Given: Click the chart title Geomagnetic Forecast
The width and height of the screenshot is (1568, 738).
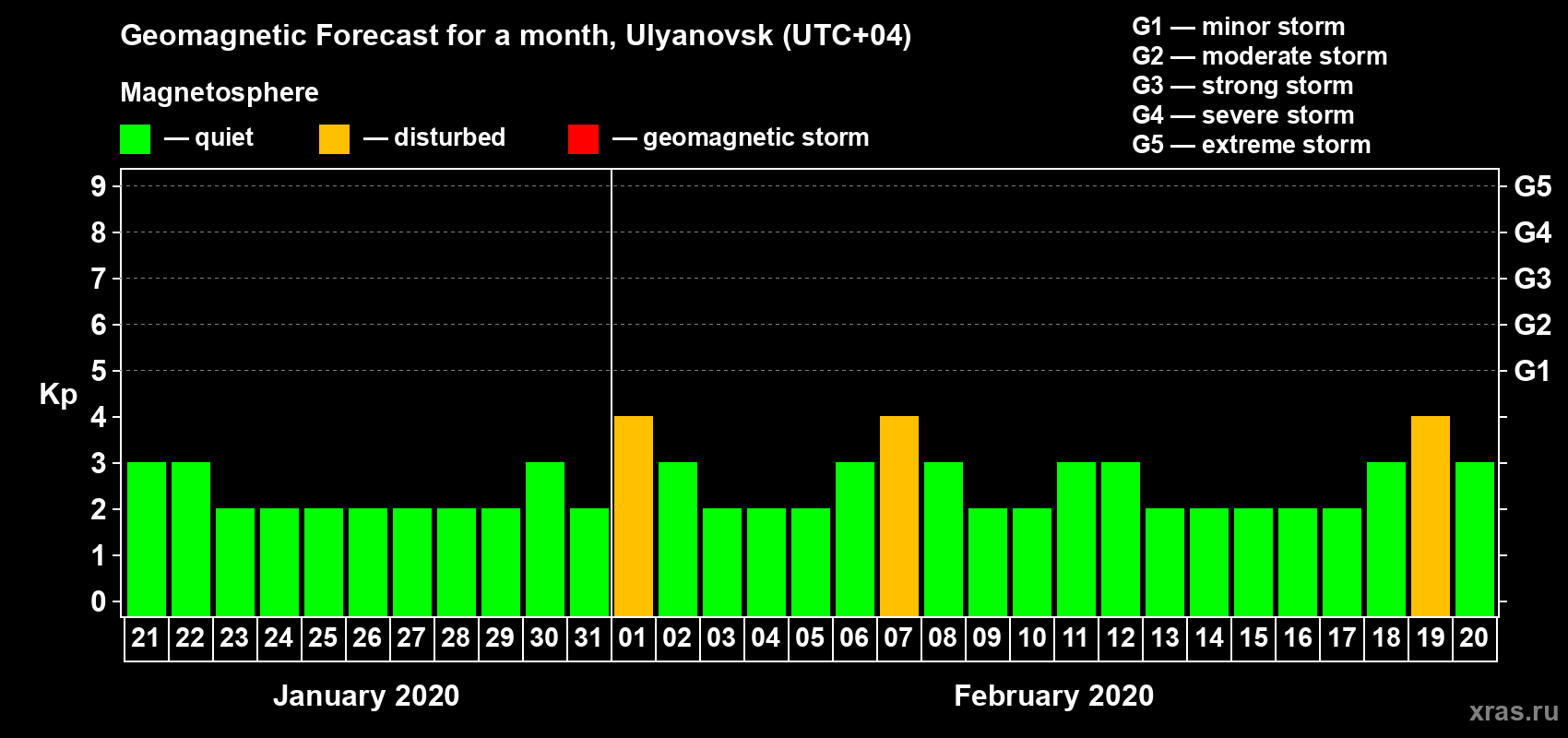Looking at the screenshot, I should pyautogui.click(x=516, y=36).
